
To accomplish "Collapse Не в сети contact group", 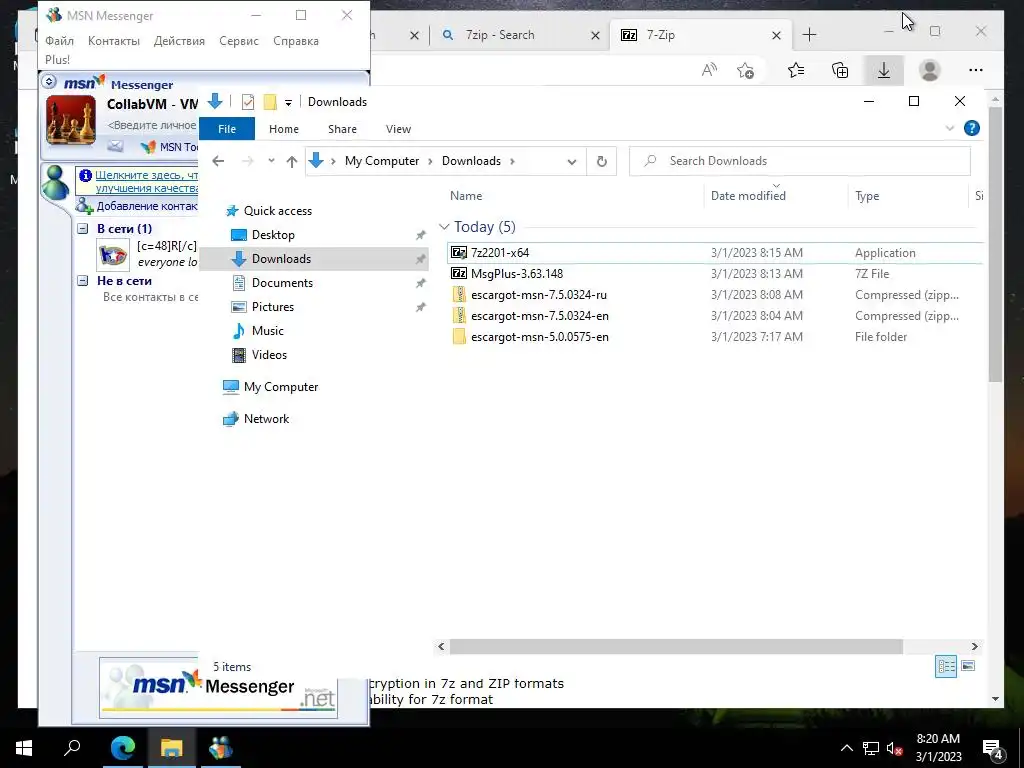I will point(83,281).
